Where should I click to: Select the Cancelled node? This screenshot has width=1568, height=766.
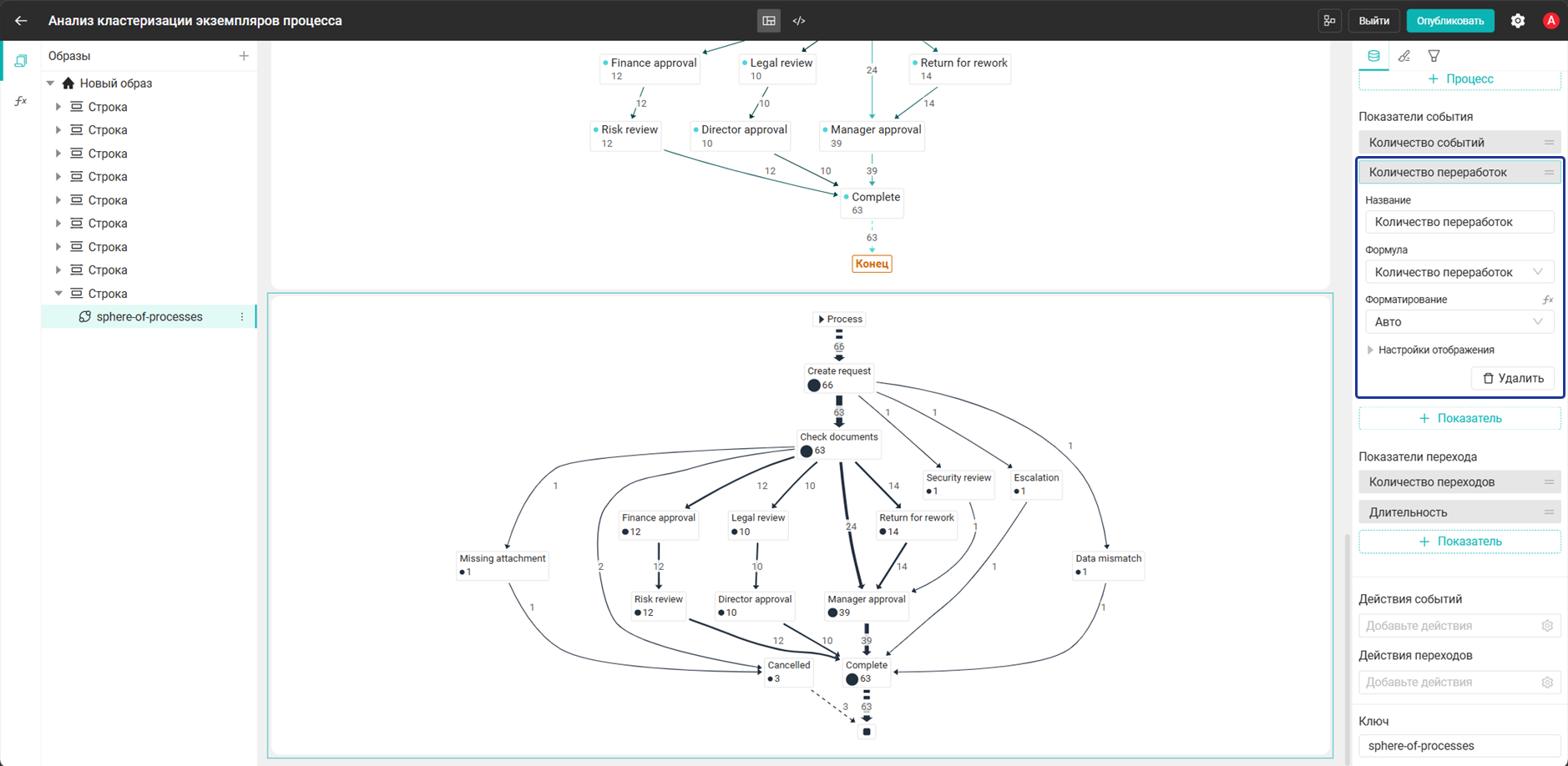[x=788, y=673]
